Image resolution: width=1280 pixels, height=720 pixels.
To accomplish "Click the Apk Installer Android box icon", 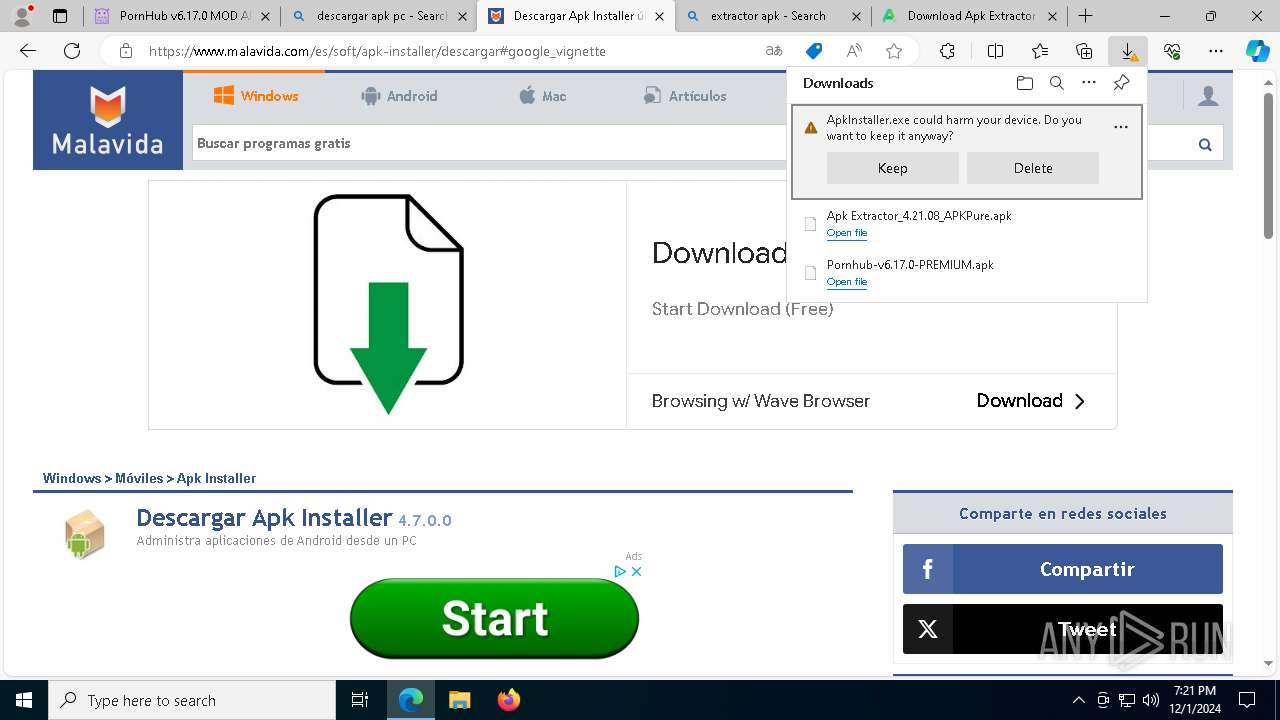I will point(85,533).
